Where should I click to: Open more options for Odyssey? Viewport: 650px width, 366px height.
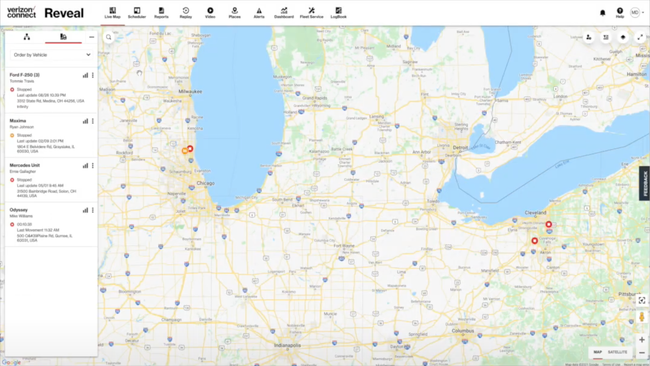[x=93, y=210]
